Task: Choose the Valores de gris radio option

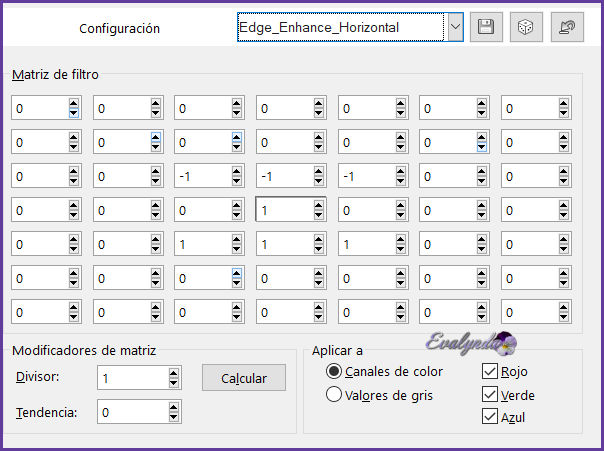Action: coord(334,395)
